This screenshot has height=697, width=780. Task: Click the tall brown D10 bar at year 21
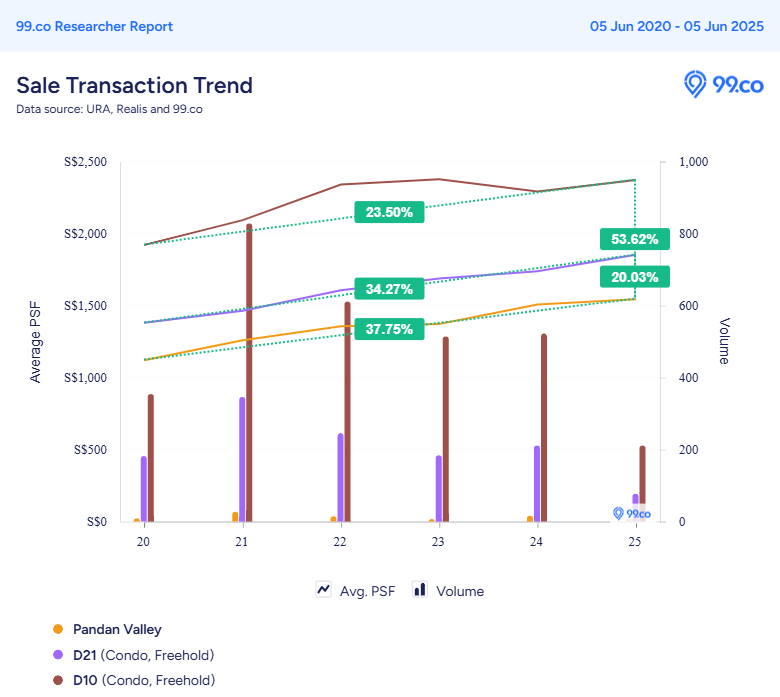pos(249,373)
